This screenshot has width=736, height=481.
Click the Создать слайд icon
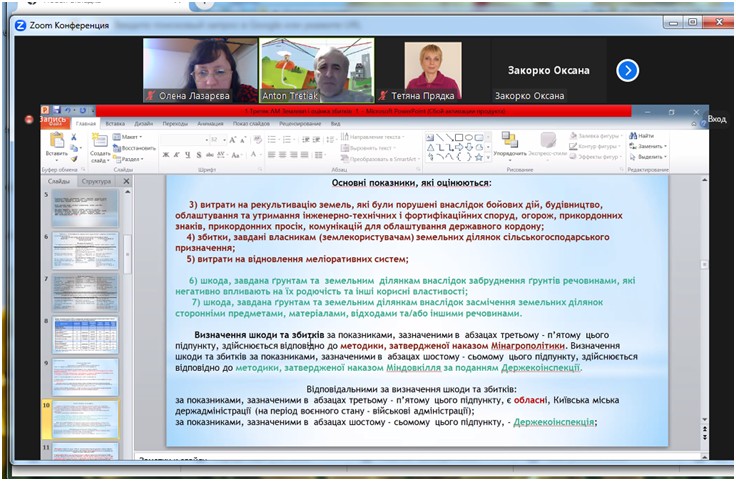point(100,140)
